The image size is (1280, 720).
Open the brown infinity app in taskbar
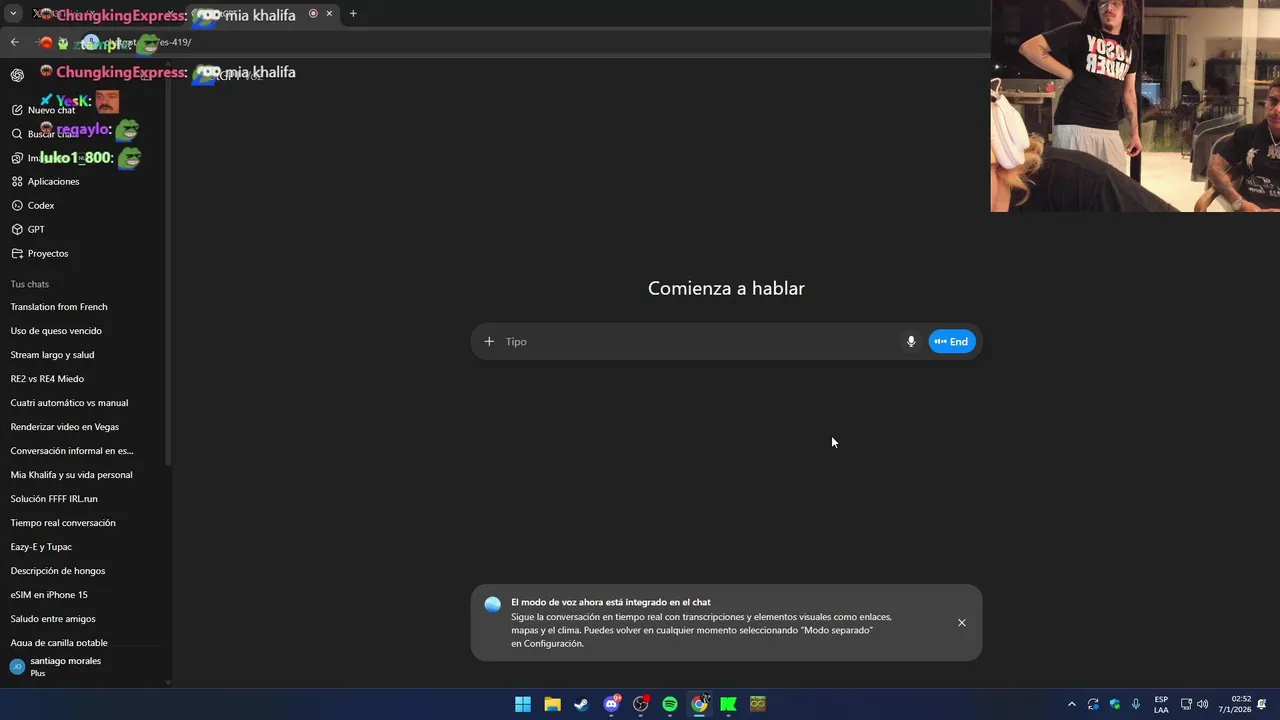757,704
